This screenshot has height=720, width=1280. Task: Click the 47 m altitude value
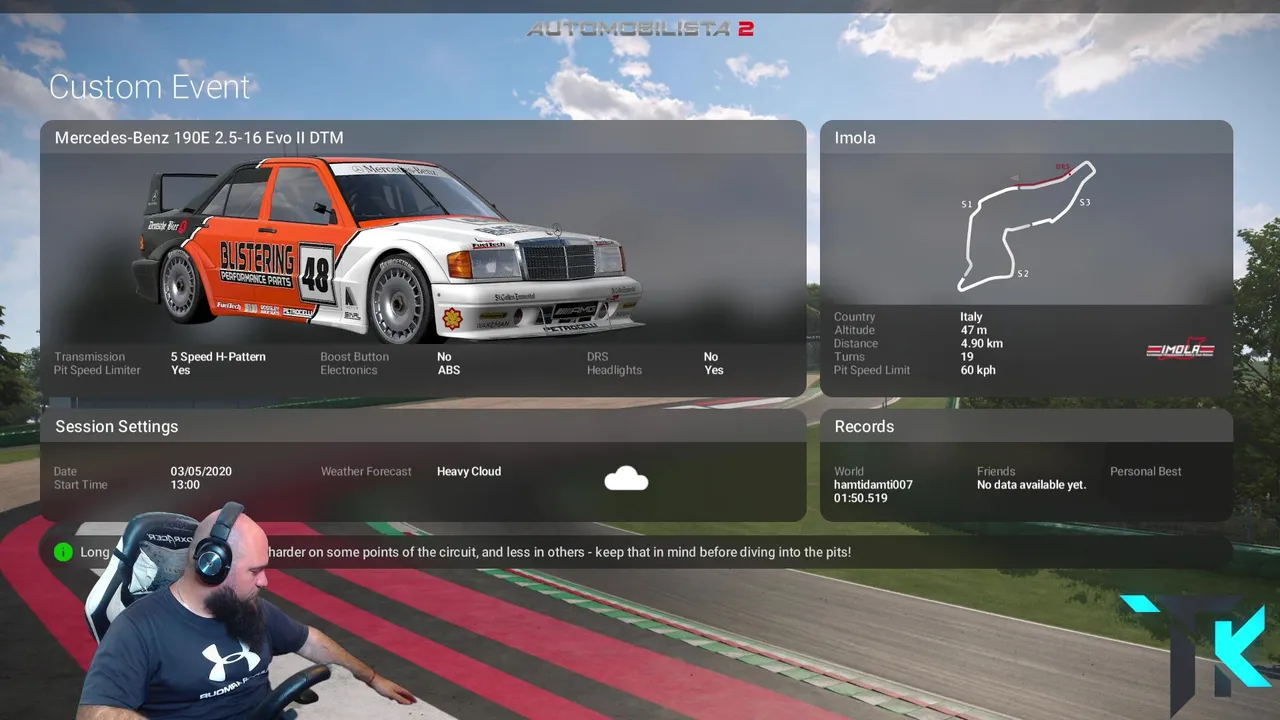click(973, 330)
